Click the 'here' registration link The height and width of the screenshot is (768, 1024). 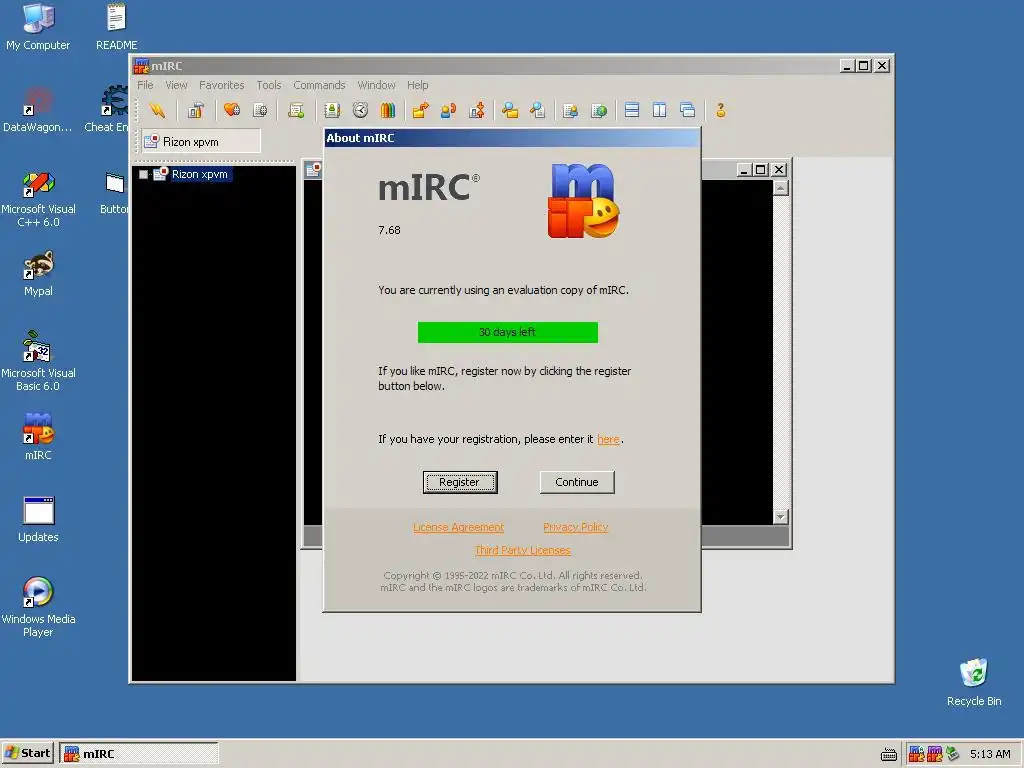(x=608, y=440)
